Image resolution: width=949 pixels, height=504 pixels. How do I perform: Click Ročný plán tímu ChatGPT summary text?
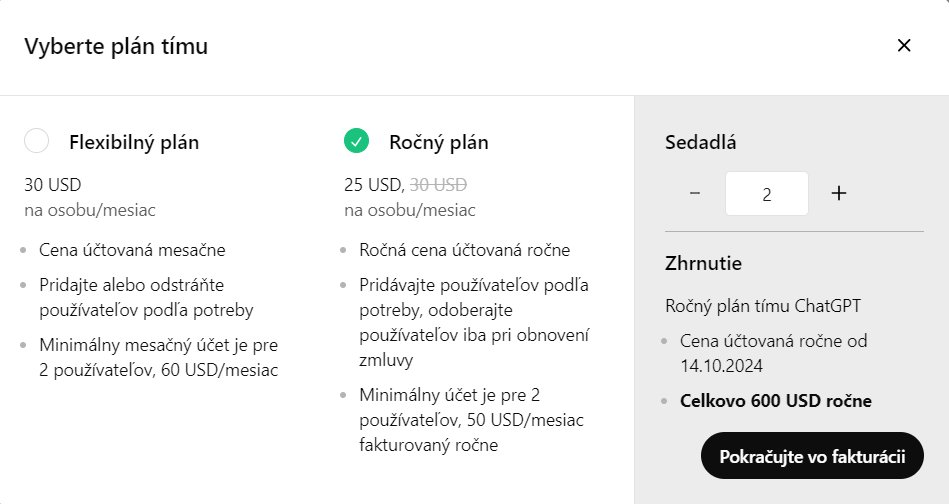(763, 306)
